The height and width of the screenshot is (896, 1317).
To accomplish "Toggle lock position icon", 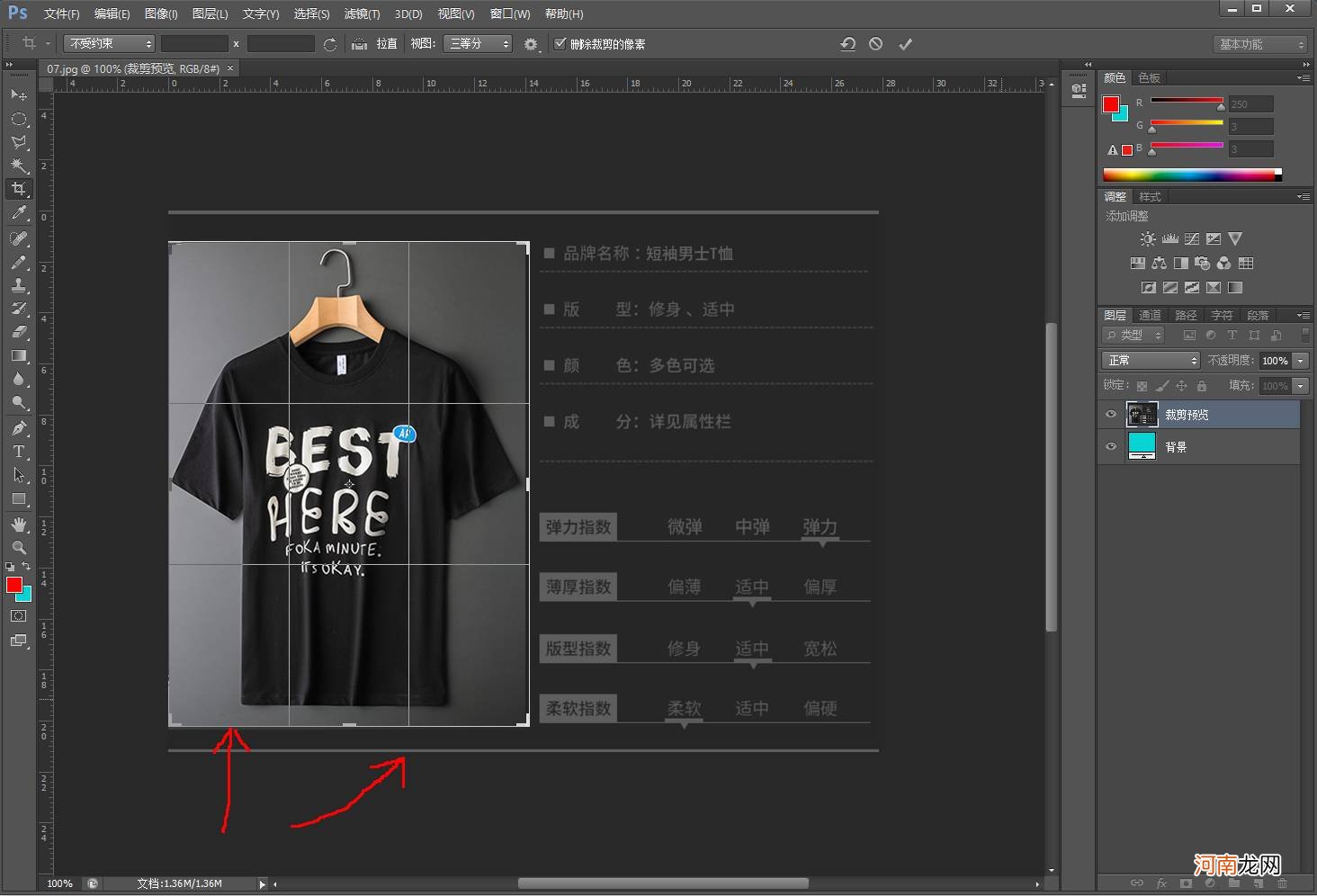I will tap(1182, 386).
